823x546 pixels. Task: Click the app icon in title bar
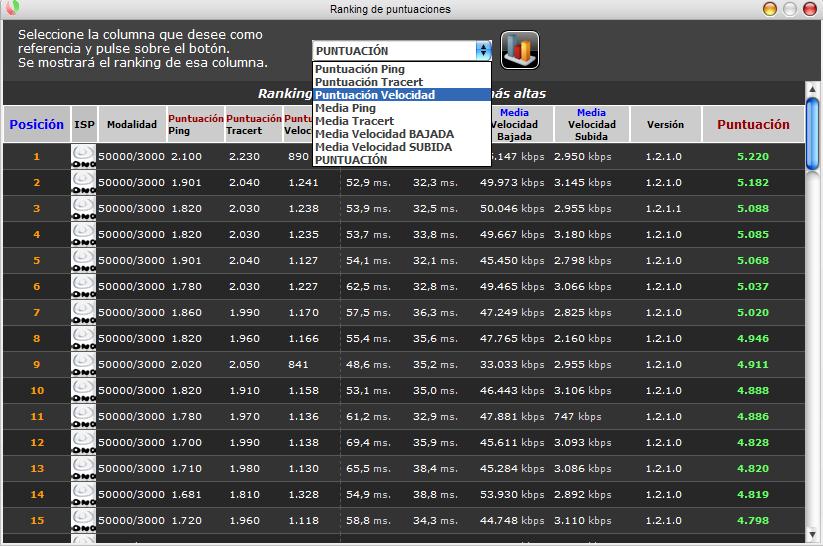click(x=11, y=9)
